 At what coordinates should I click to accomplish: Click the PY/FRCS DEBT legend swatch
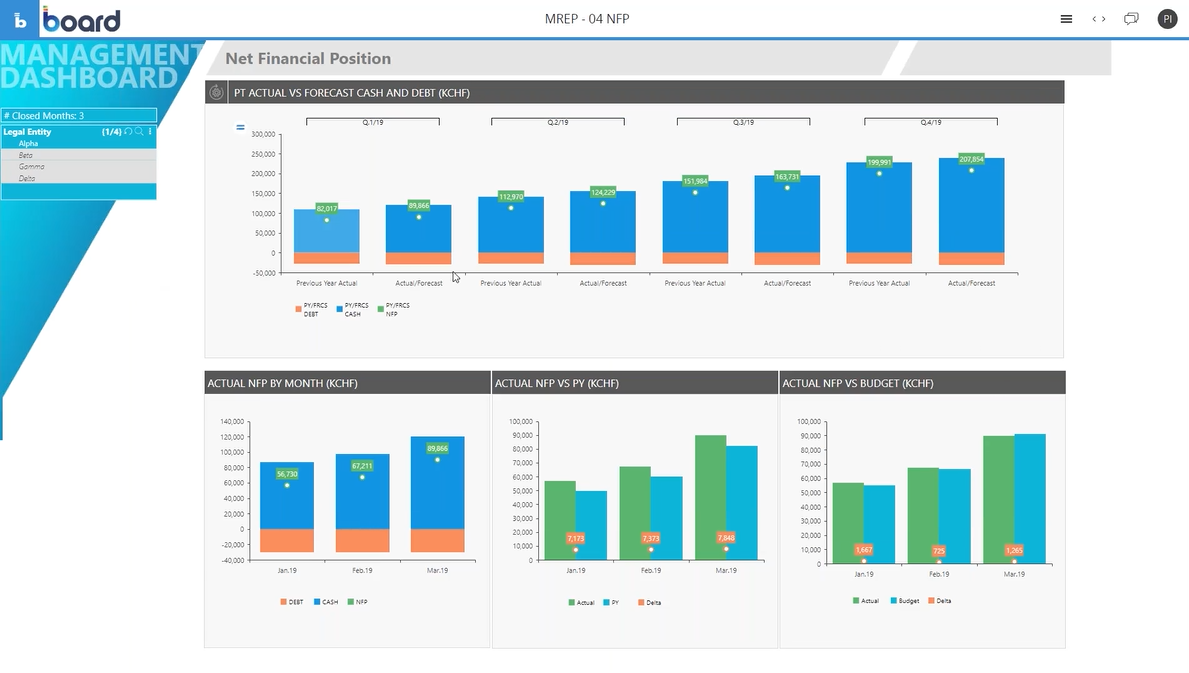pos(298,310)
